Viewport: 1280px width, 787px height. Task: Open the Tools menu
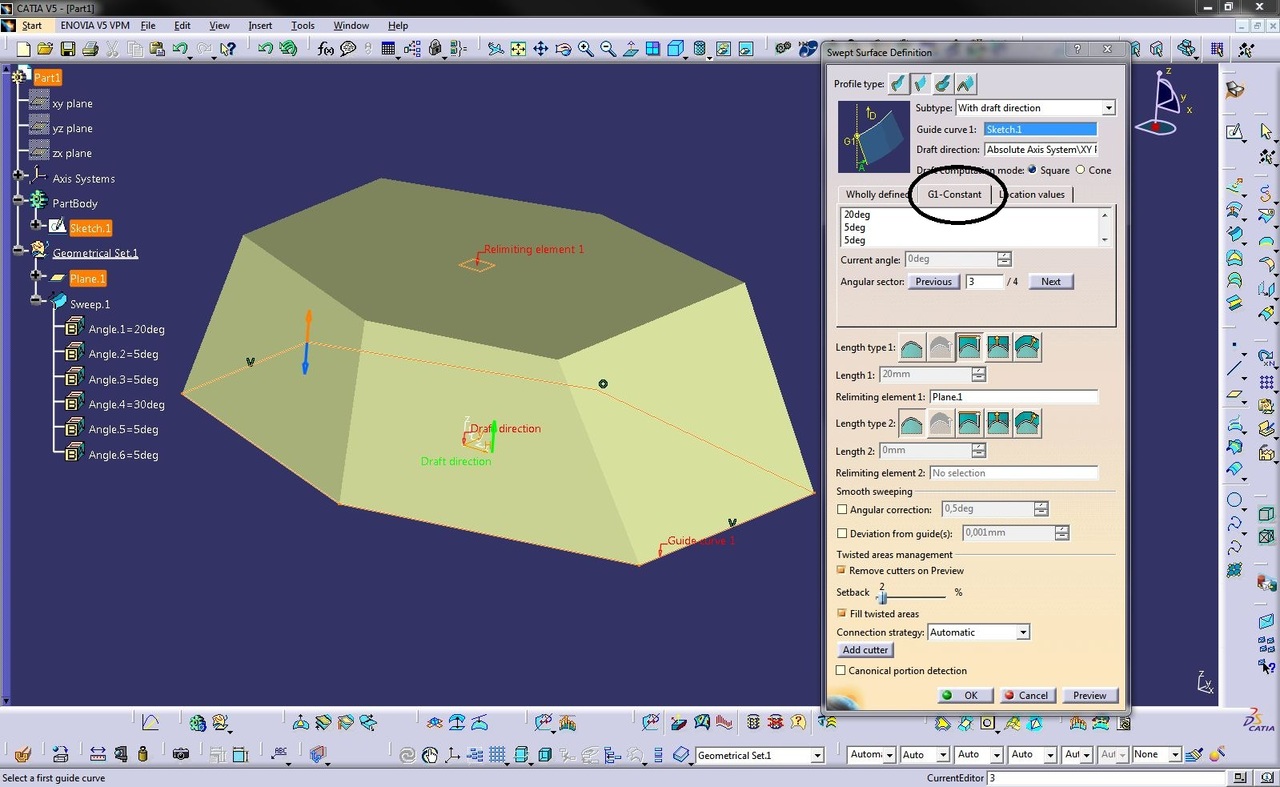(302, 25)
